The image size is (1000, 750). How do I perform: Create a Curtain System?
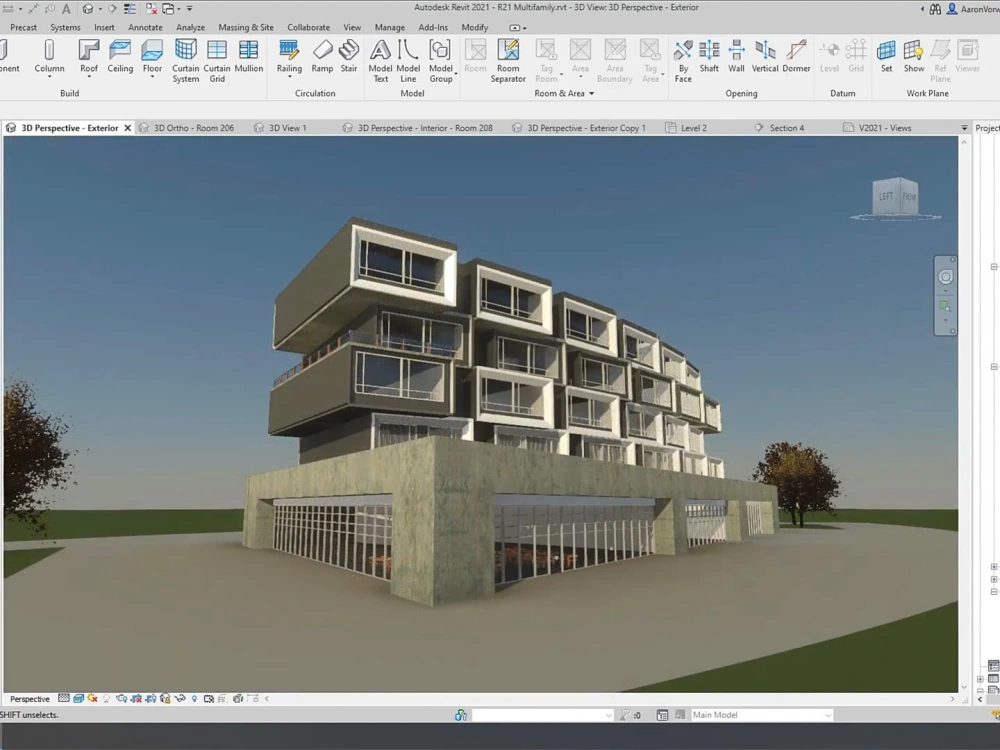(x=185, y=60)
